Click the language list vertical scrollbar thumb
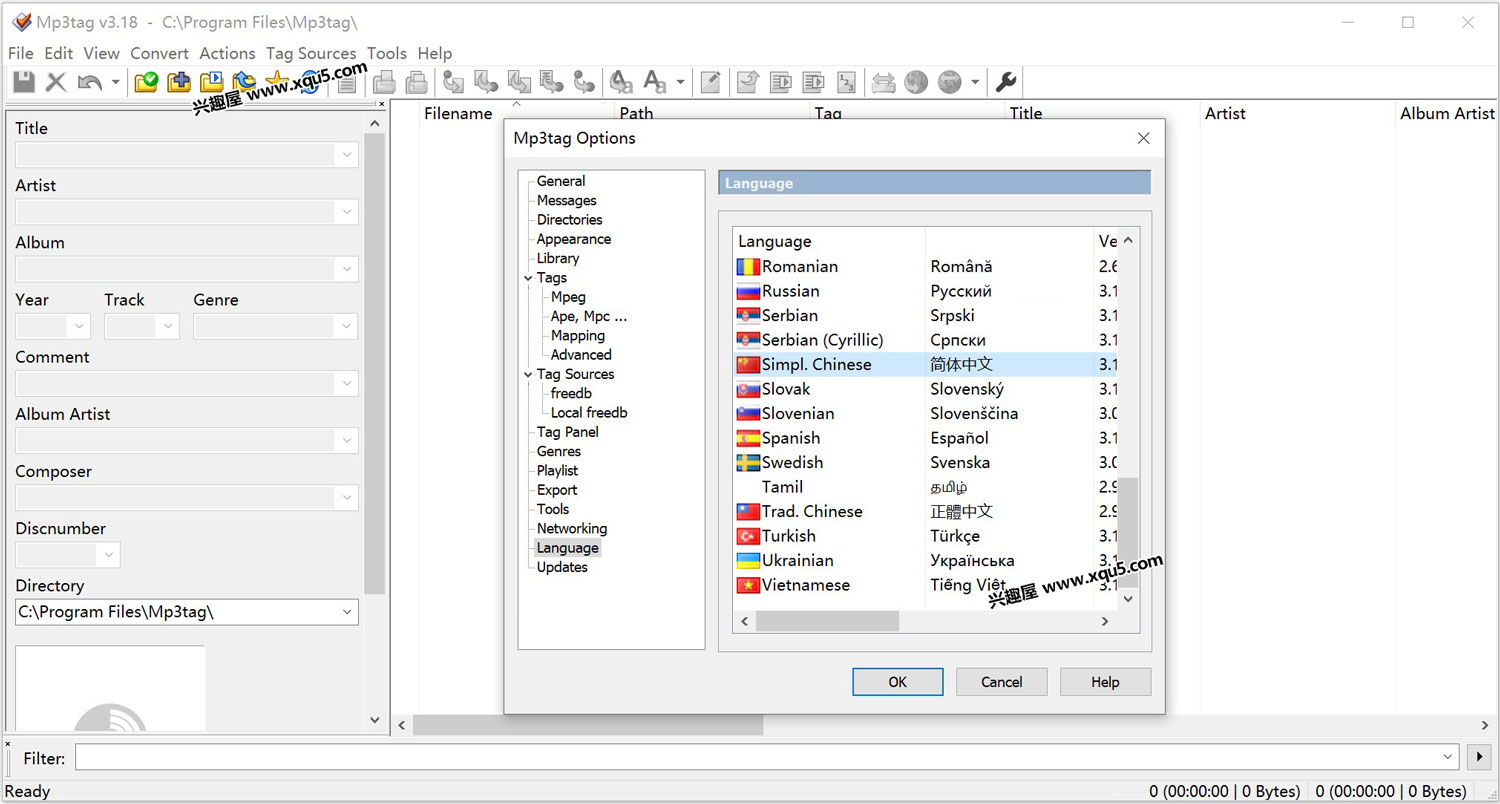The image size is (1500, 804). [1128, 531]
